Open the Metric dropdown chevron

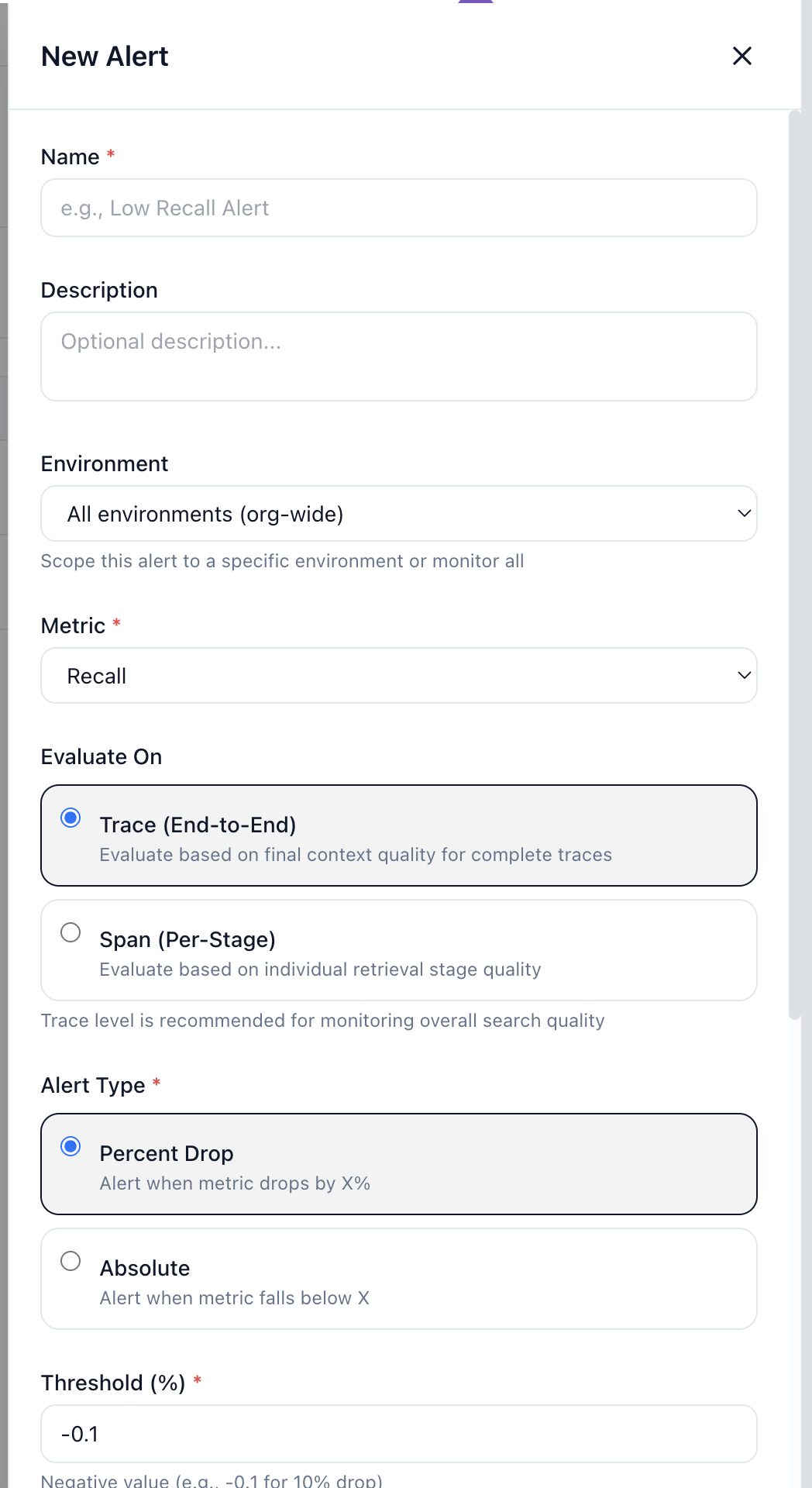tap(744, 675)
